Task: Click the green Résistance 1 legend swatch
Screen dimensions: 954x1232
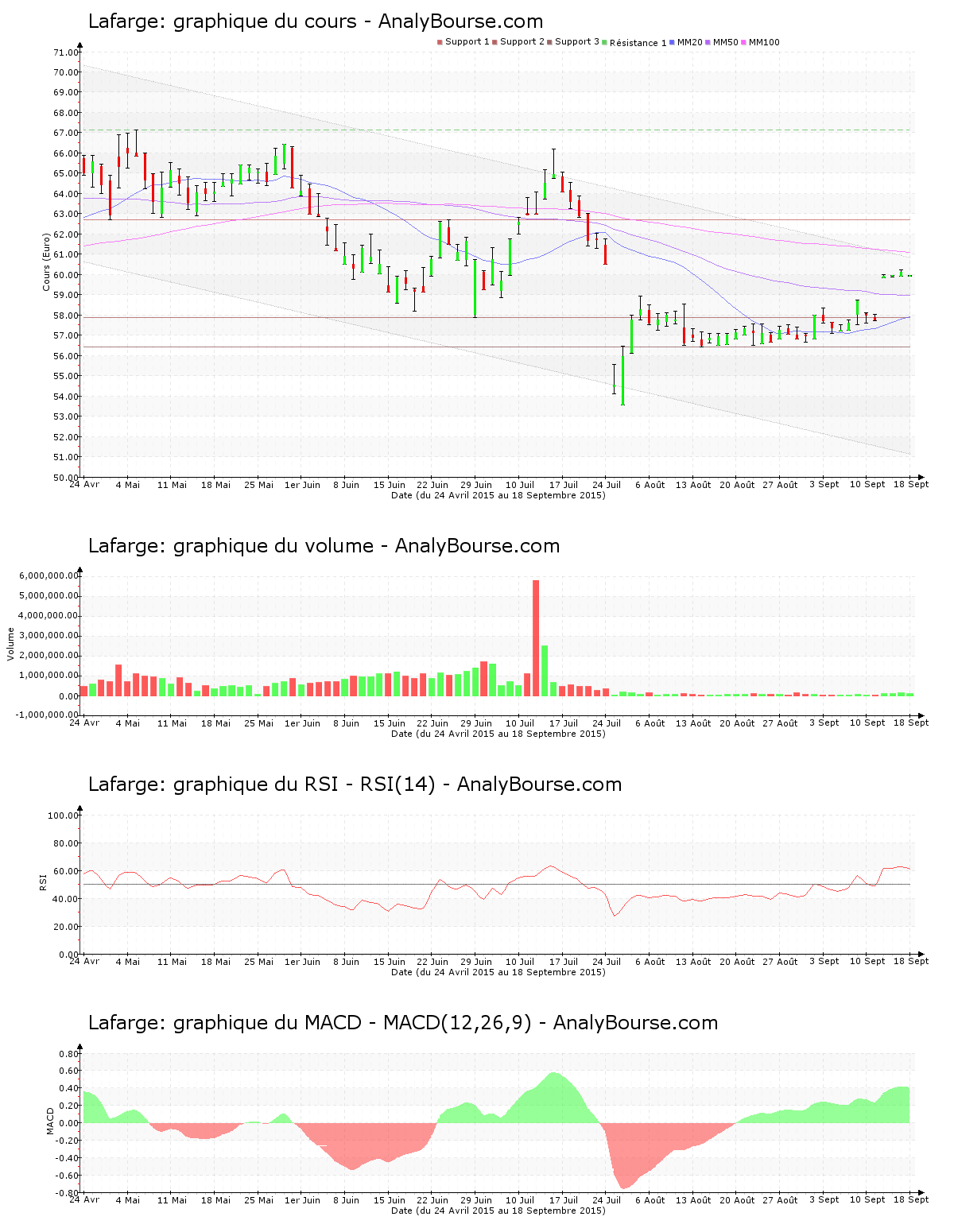Action: tap(604, 42)
